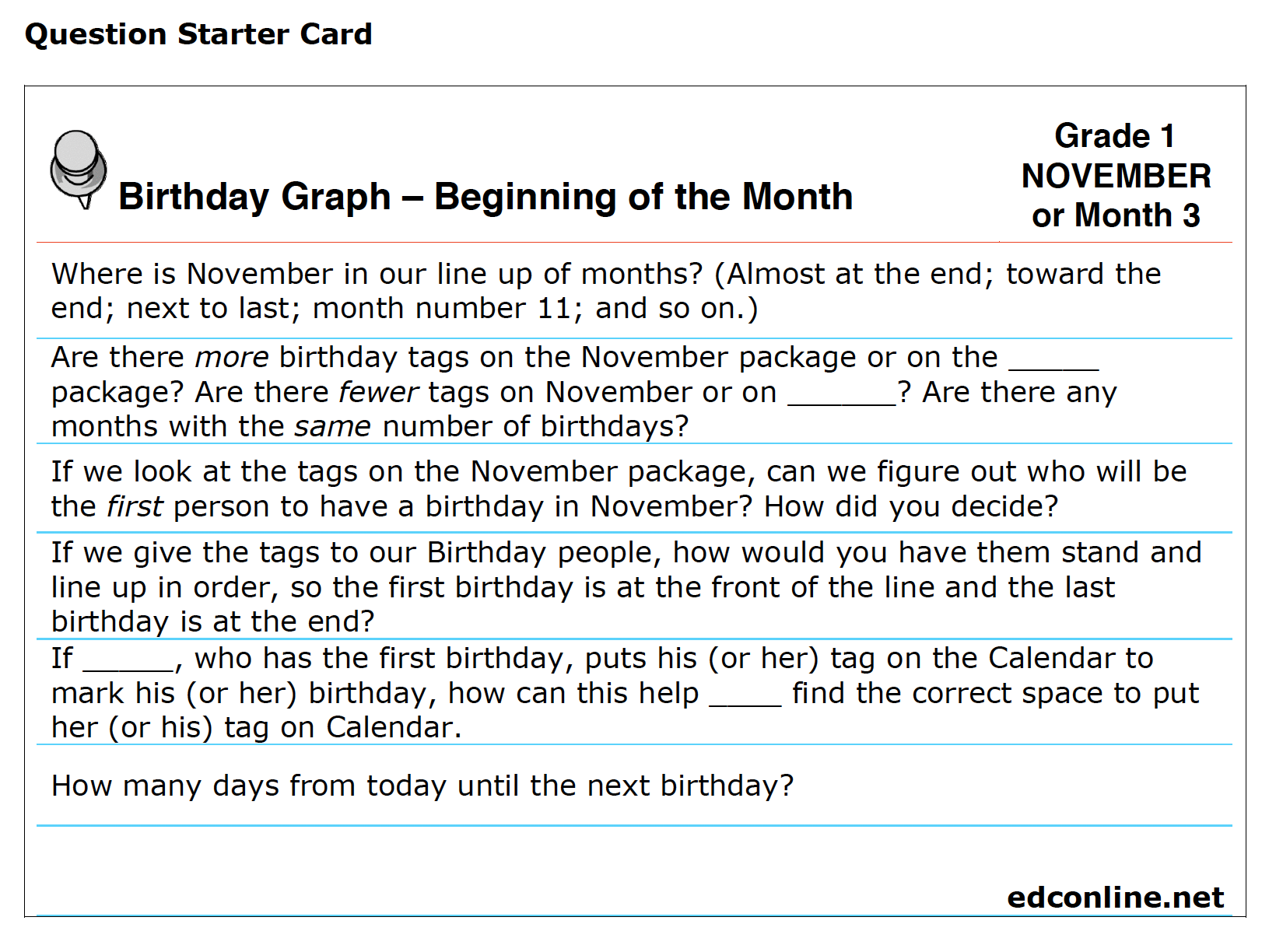The image size is (1276, 952).
Task: Click 'How many days from today' question
Action: (422, 786)
